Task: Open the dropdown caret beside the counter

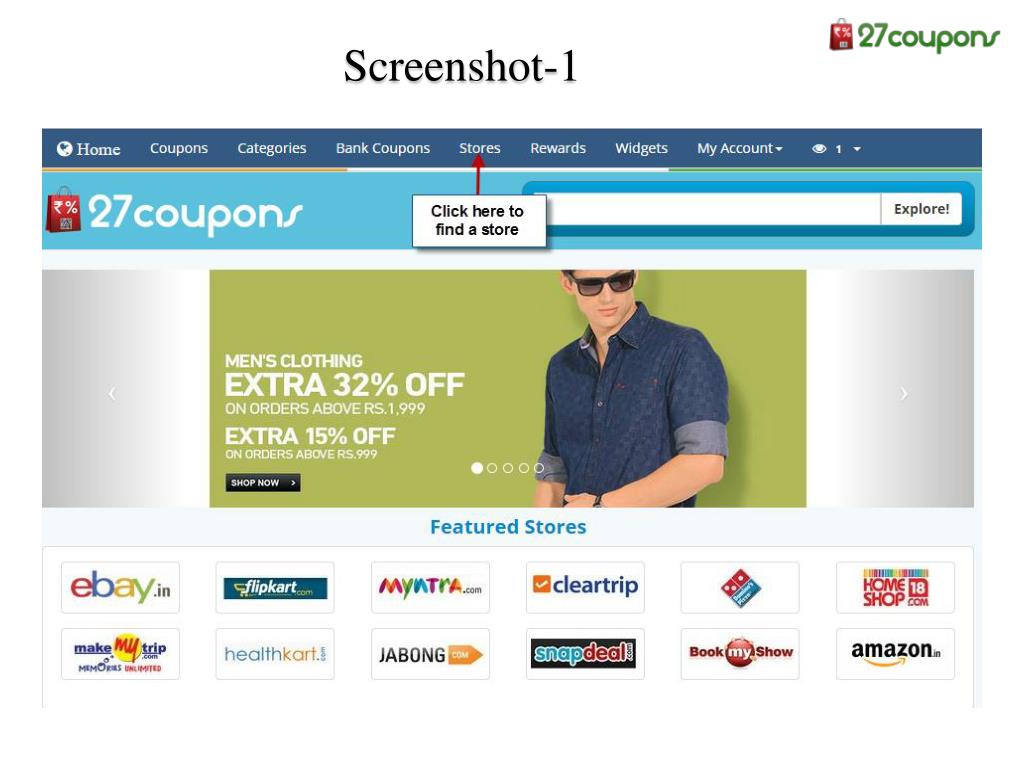Action: coord(857,149)
